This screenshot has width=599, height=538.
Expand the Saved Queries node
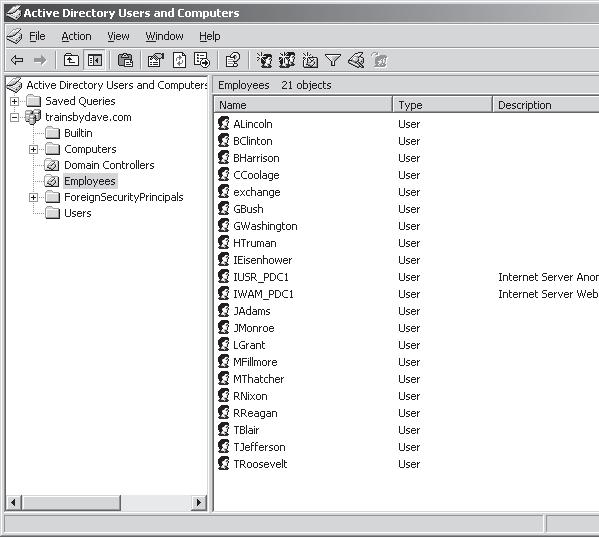click(x=15, y=101)
